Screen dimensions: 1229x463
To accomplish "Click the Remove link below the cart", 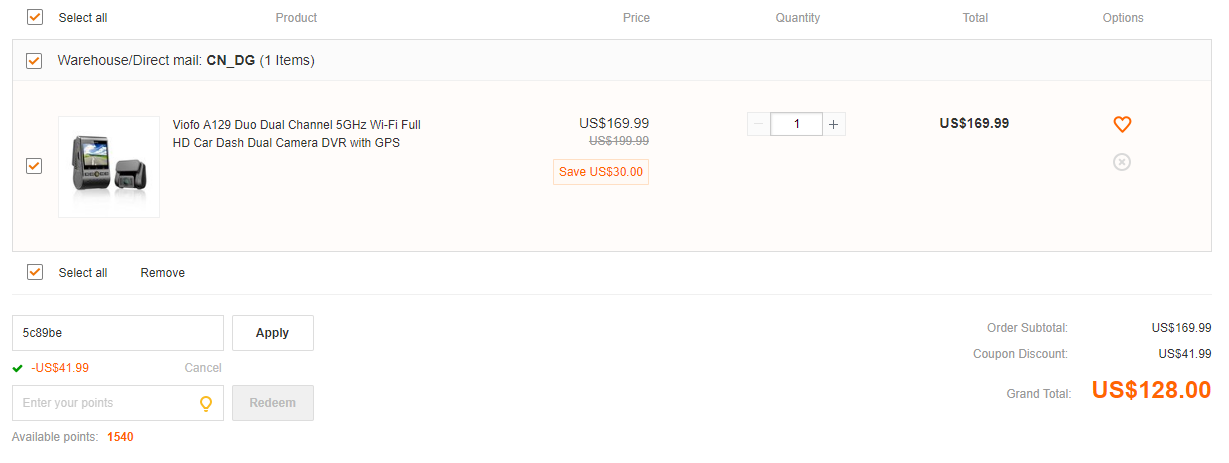I will click(x=162, y=273).
